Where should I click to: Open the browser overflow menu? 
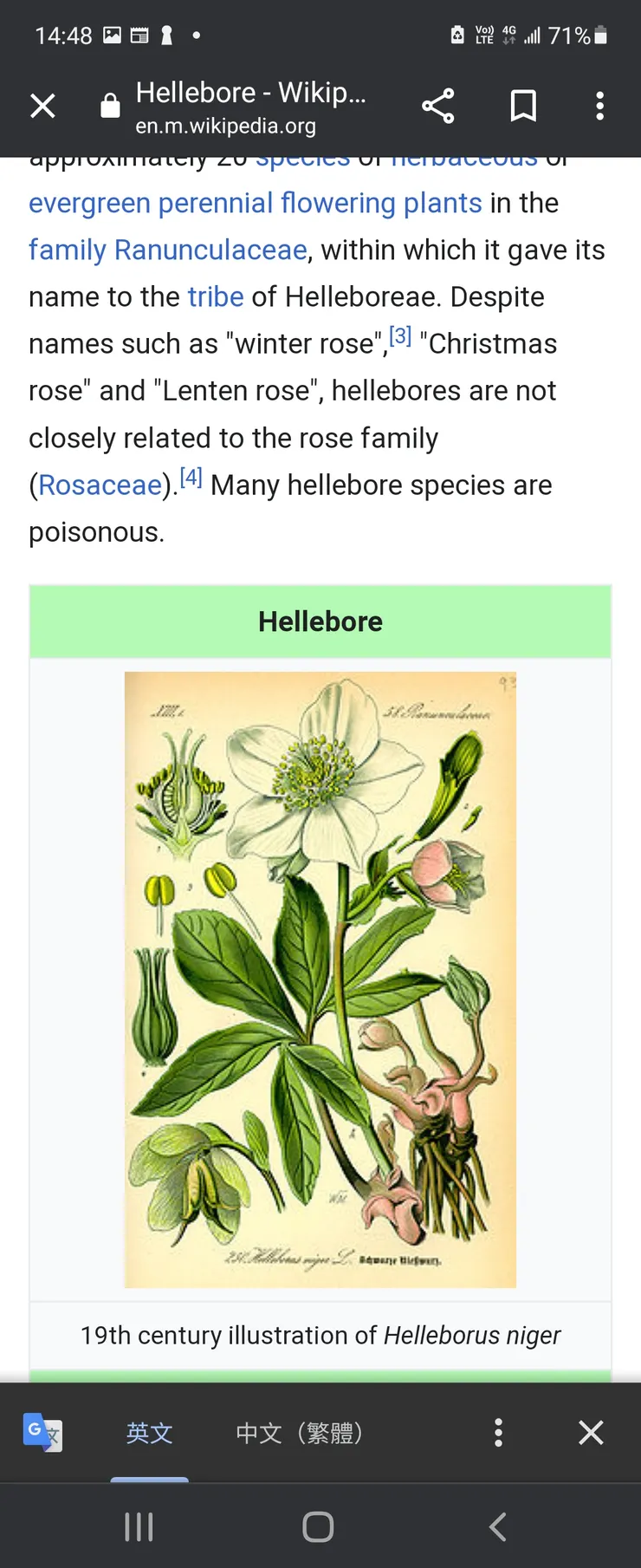click(x=599, y=106)
